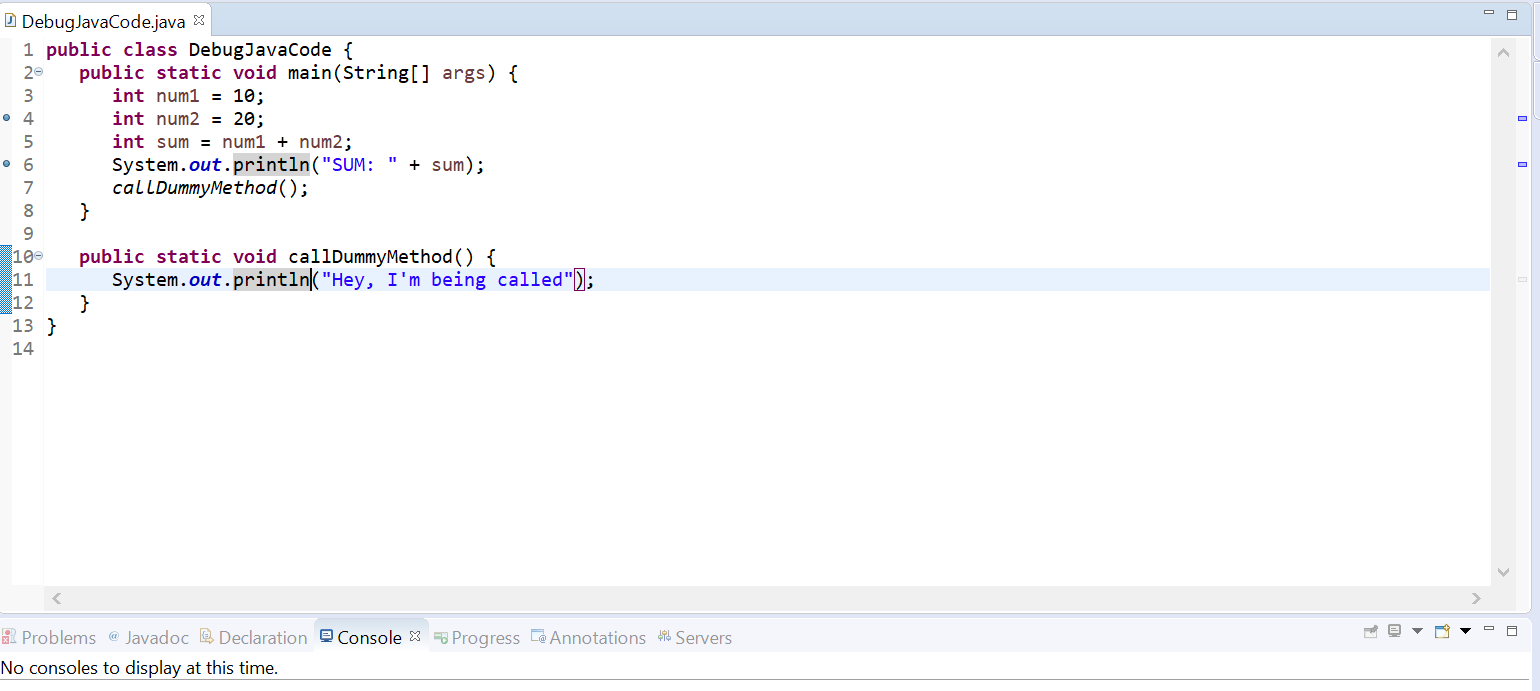The width and height of the screenshot is (1540, 691).
Task: Click 'String[] args' in main signature
Action: (414, 73)
